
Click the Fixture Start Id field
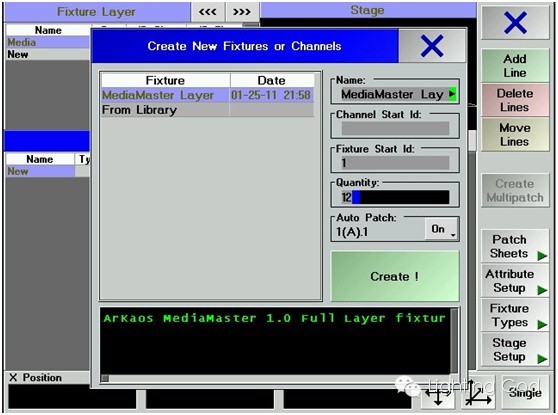pos(395,163)
